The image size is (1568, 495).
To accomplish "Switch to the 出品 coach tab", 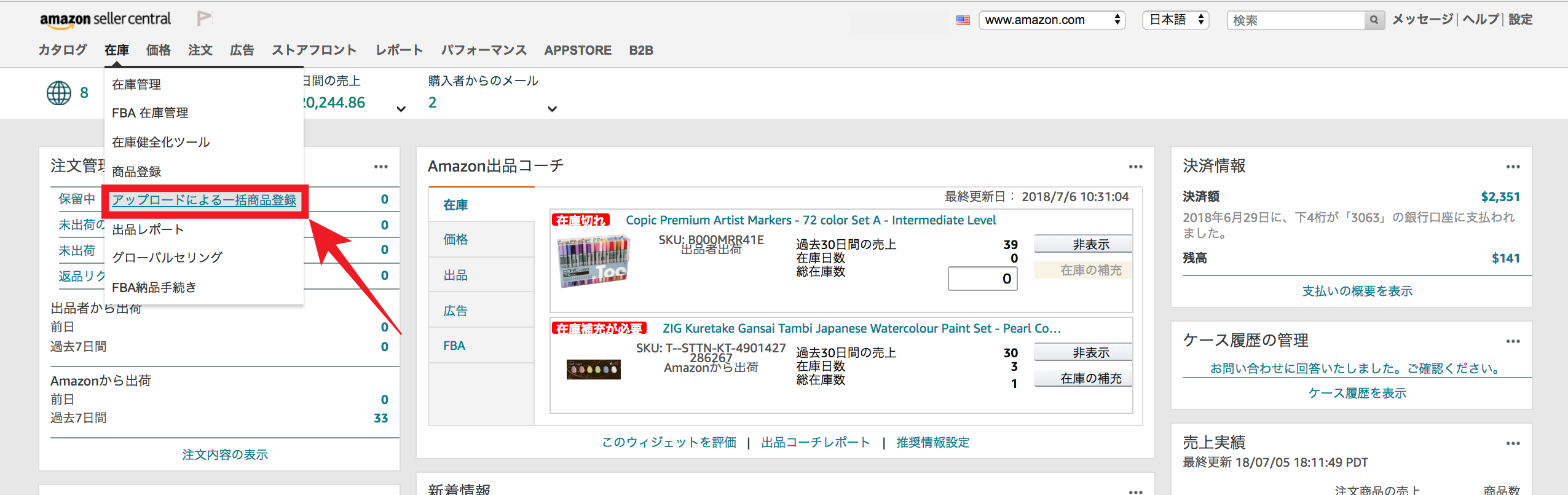I will pyautogui.click(x=482, y=275).
